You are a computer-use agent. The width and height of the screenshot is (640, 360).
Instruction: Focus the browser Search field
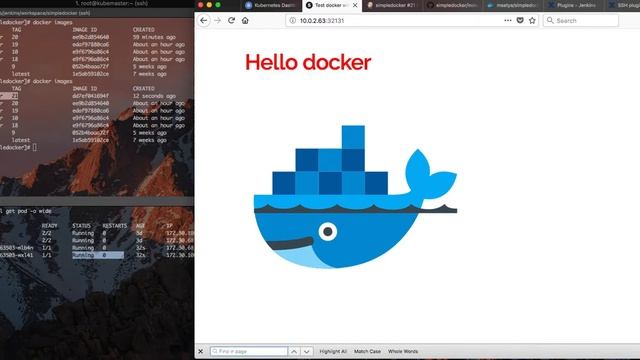[x=581, y=20]
